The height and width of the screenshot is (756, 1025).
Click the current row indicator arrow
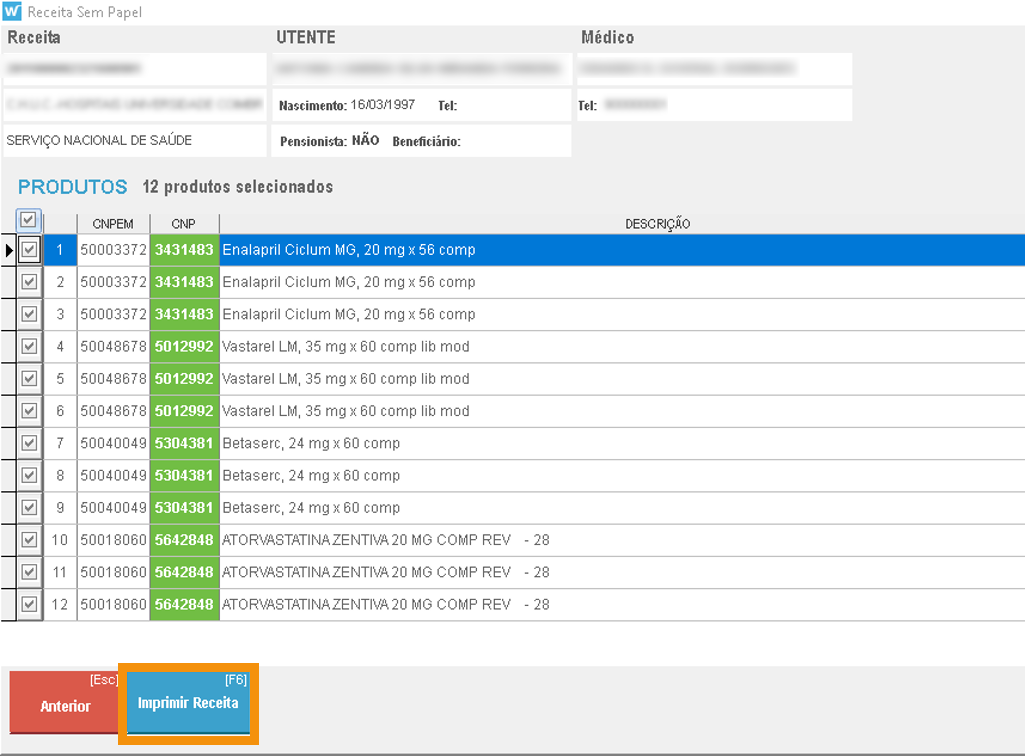(10, 250)
